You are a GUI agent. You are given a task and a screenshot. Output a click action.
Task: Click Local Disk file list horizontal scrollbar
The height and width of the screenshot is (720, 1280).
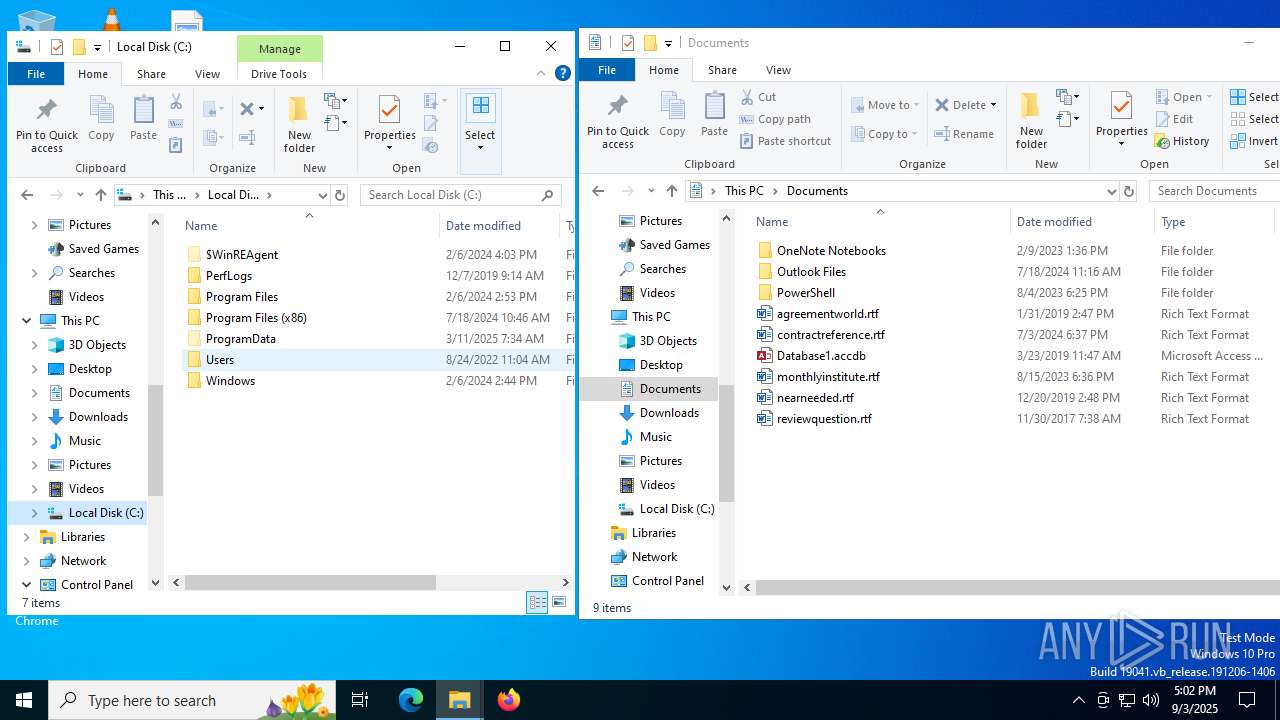pyautogui.click(x=311, y=582)
